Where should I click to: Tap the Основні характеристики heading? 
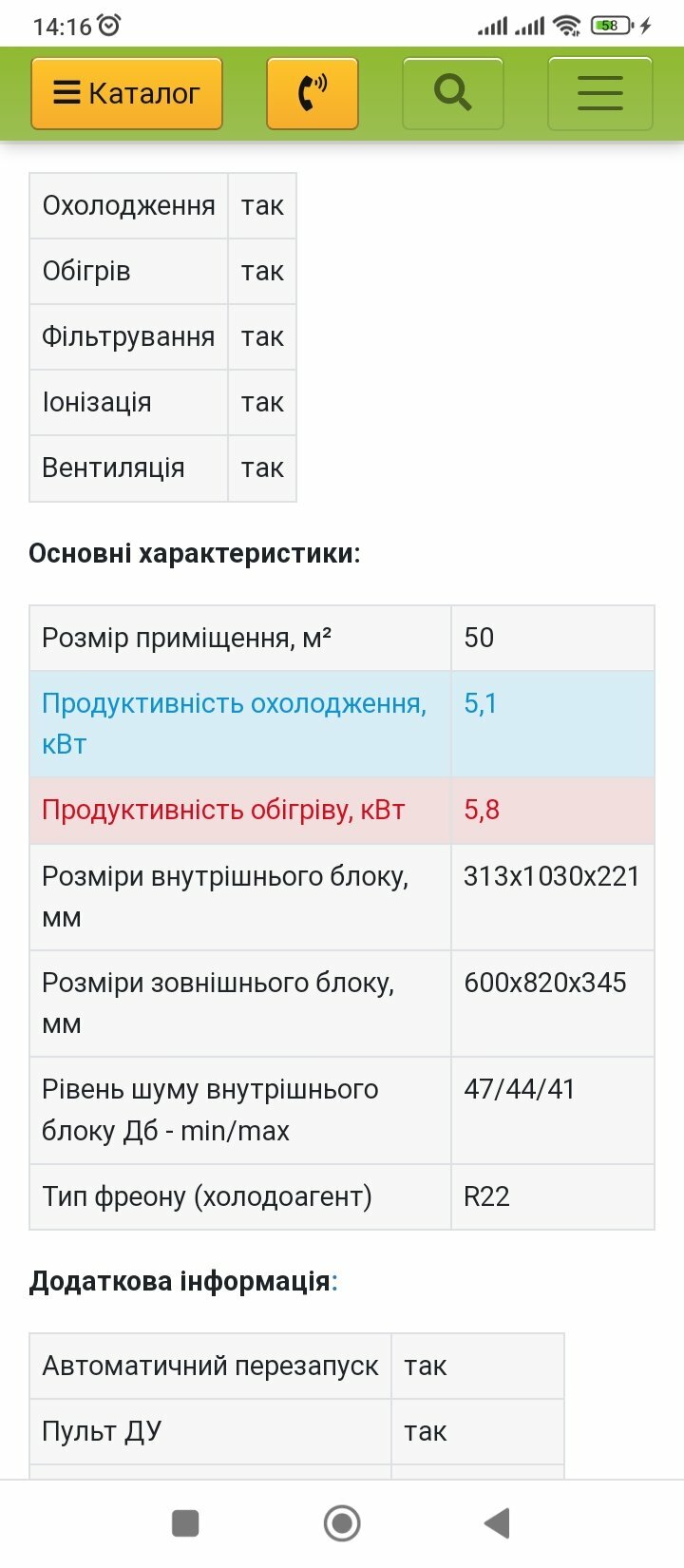[x=195, y=554]
